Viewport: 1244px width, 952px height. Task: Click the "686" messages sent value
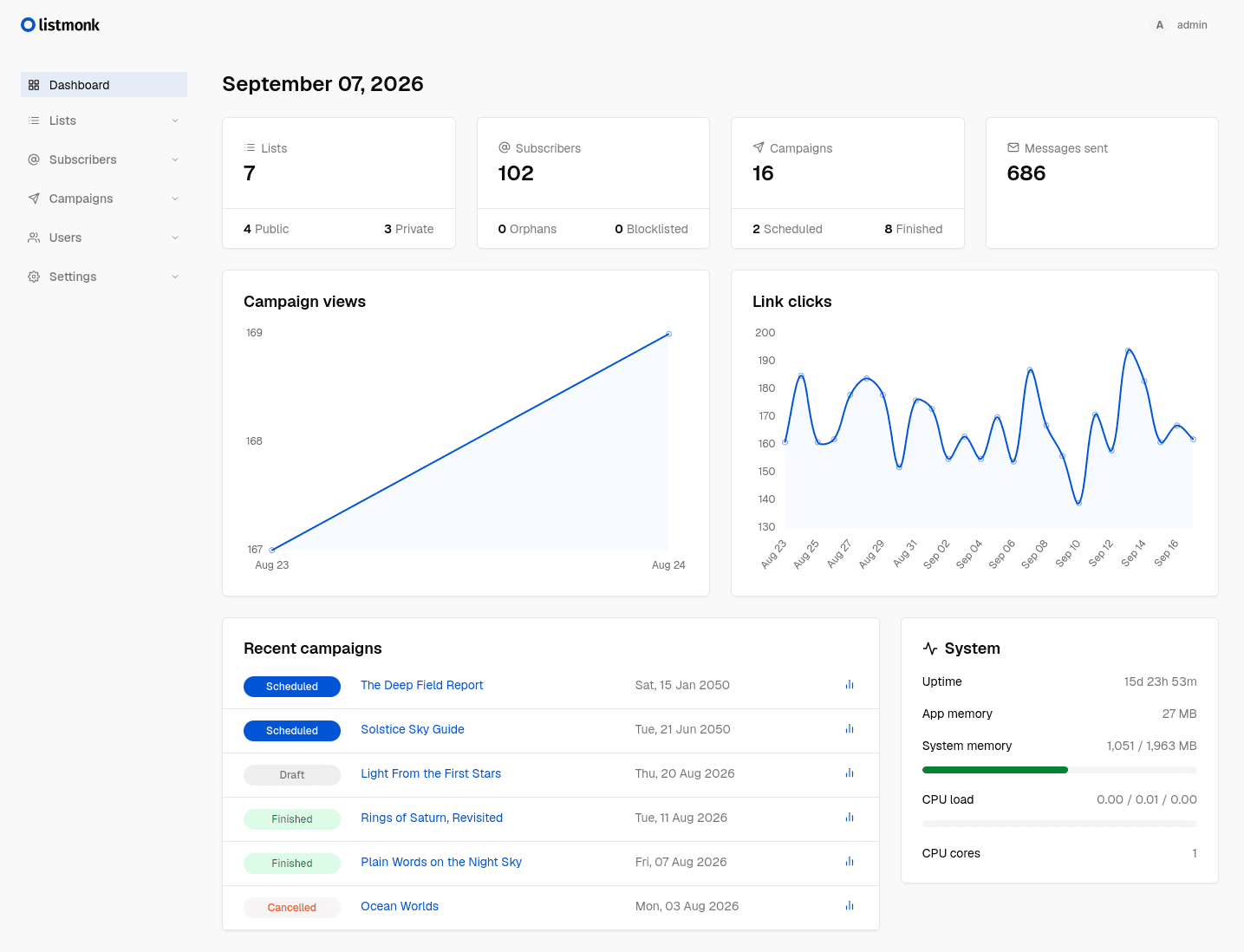[x=1026, y=173]
